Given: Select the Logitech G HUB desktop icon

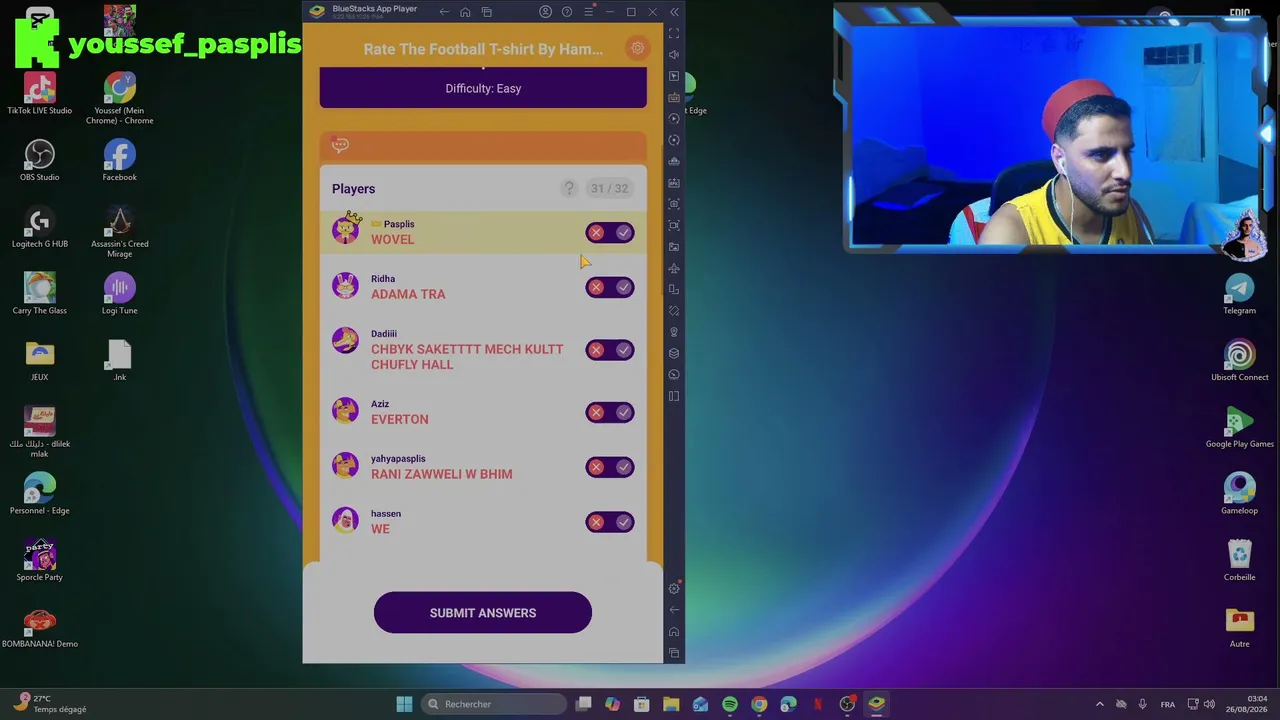Looking at the screenshot, I should (40, 228).
